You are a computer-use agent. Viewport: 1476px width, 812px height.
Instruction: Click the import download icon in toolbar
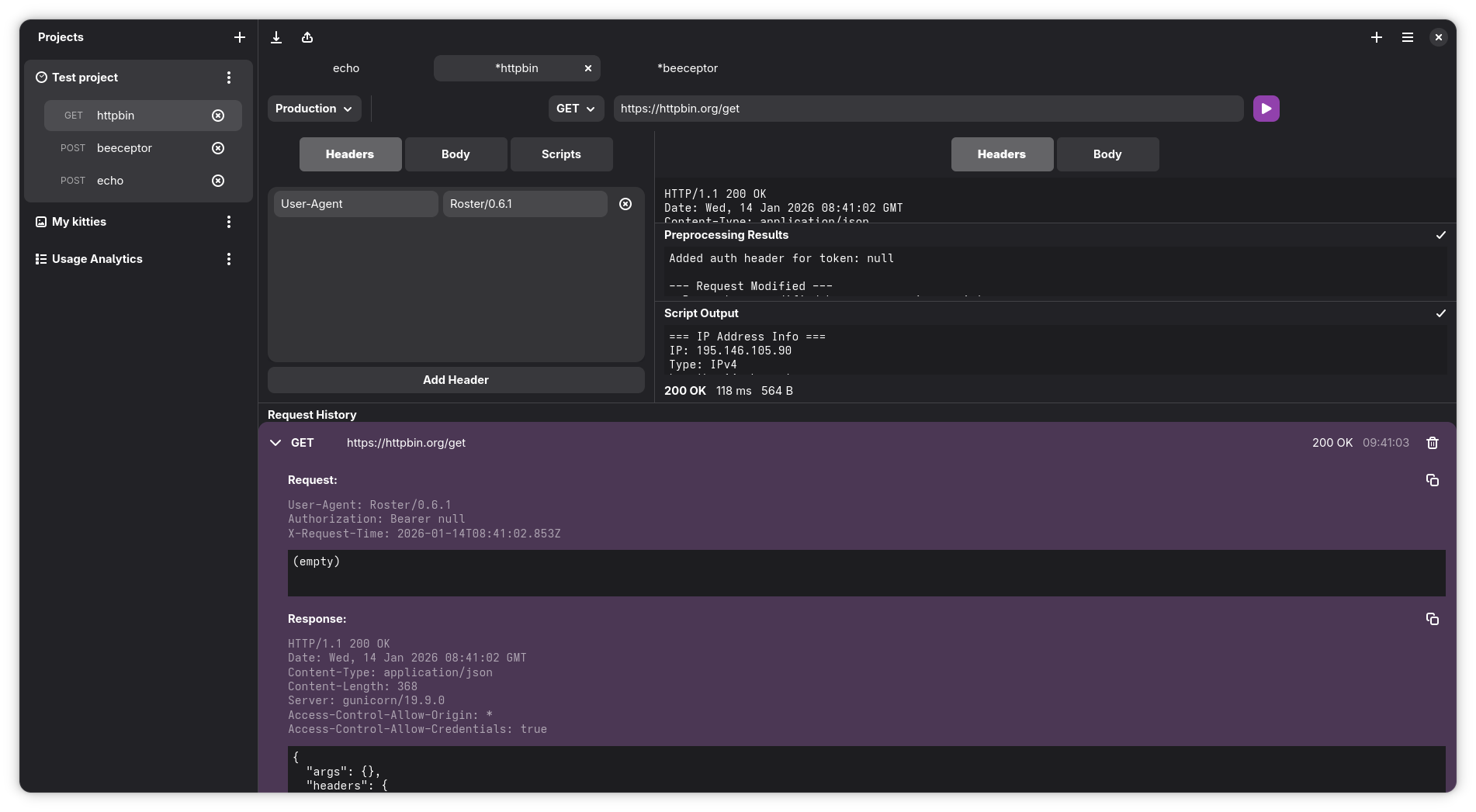tap(276, 37)
